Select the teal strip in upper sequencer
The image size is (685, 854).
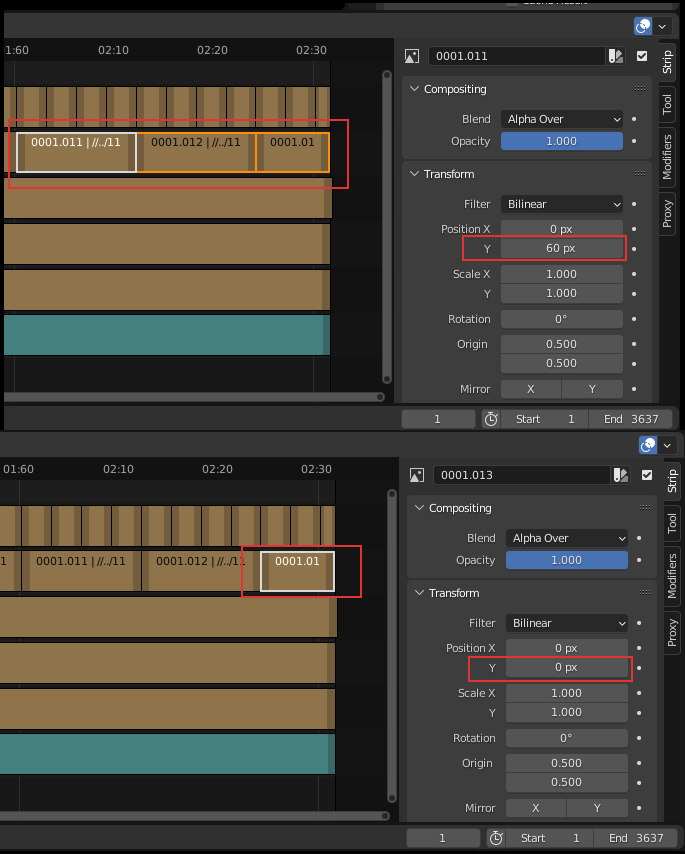click(167, 335)
